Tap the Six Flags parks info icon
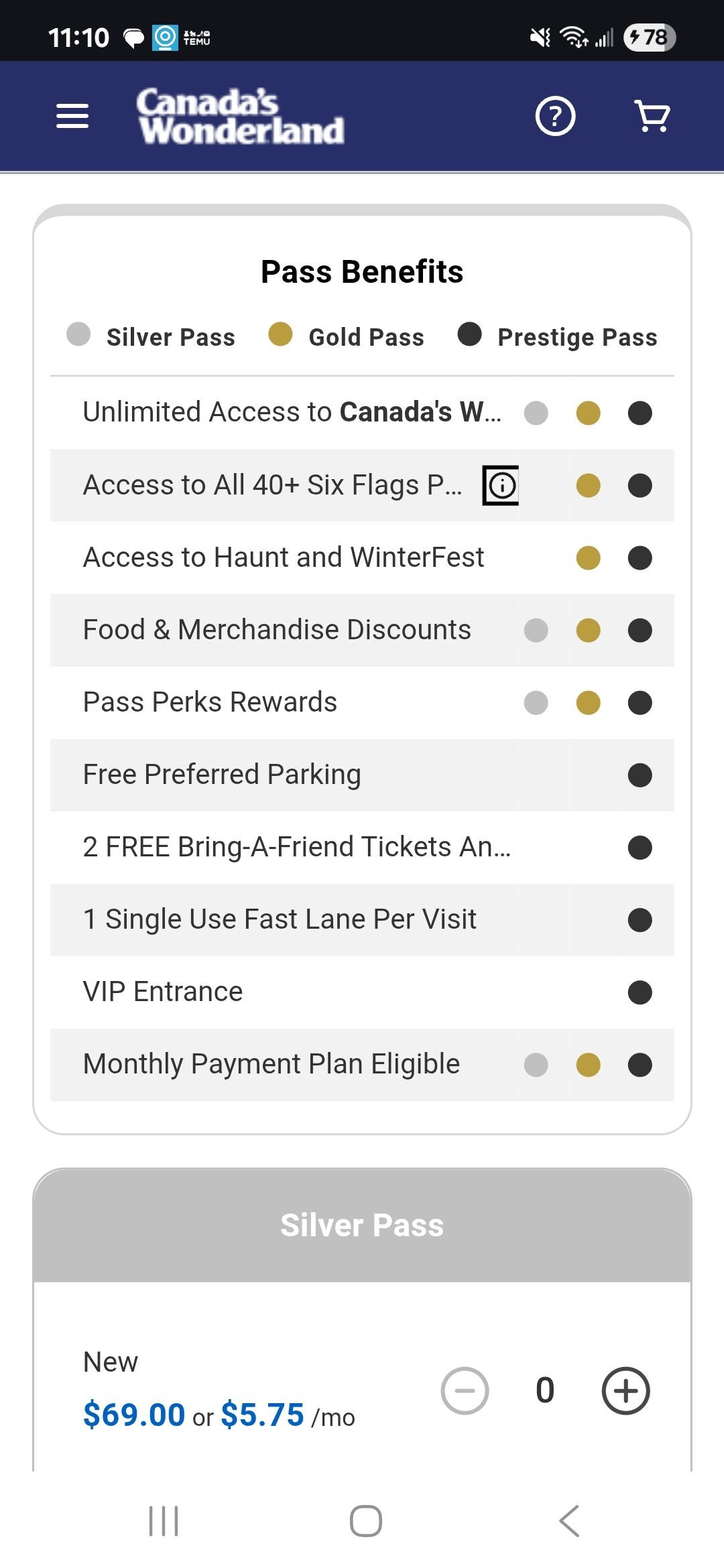Screen dimensions: 724x1568 point(501,485)
